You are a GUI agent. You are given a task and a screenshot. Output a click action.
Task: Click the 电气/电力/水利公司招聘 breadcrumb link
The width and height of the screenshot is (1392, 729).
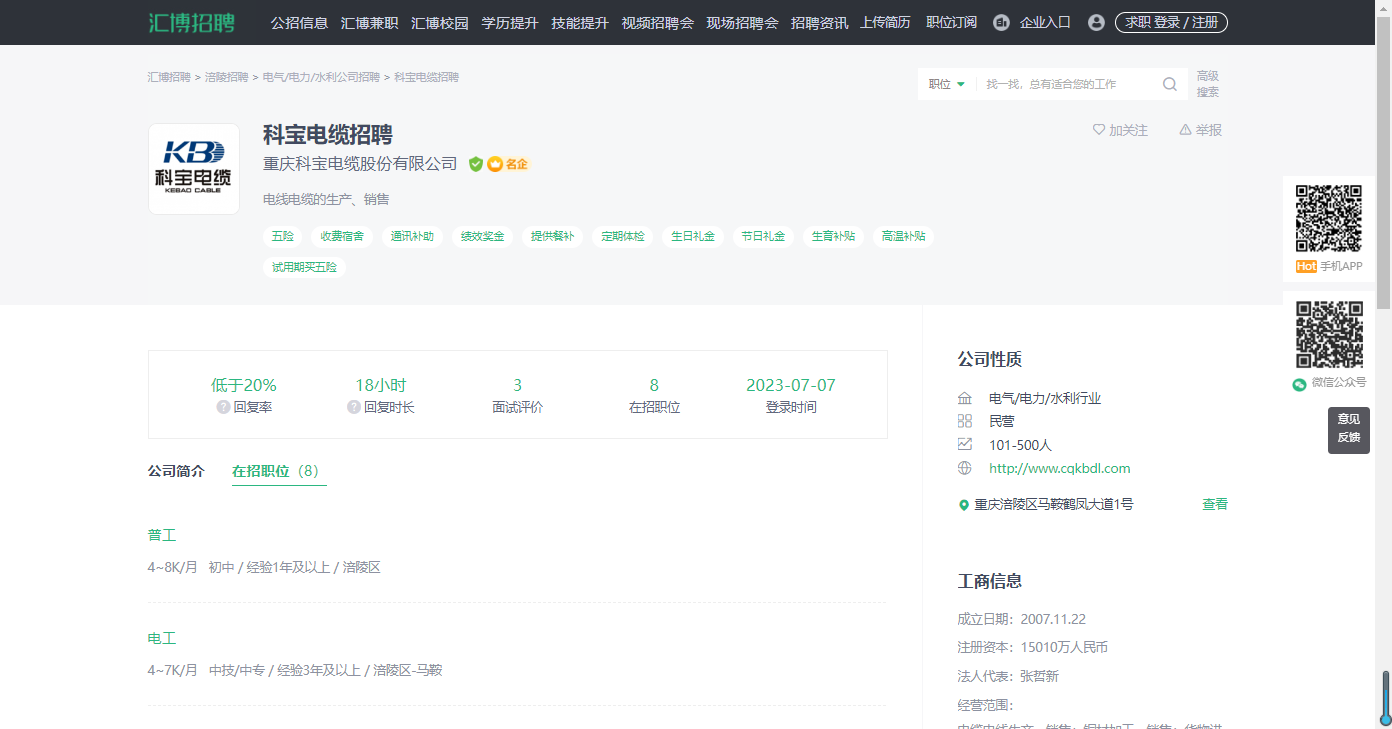point(321,77)
